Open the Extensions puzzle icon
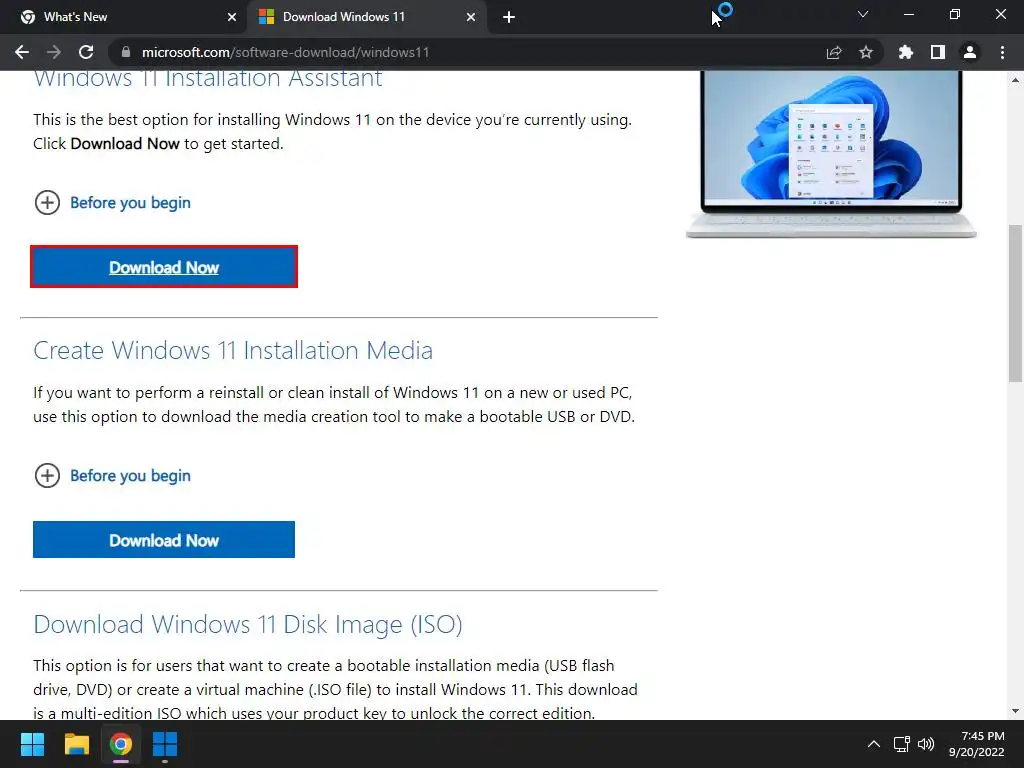This screenshot has height=768, width=1024. pyautogui.click(x=906, y=52)
